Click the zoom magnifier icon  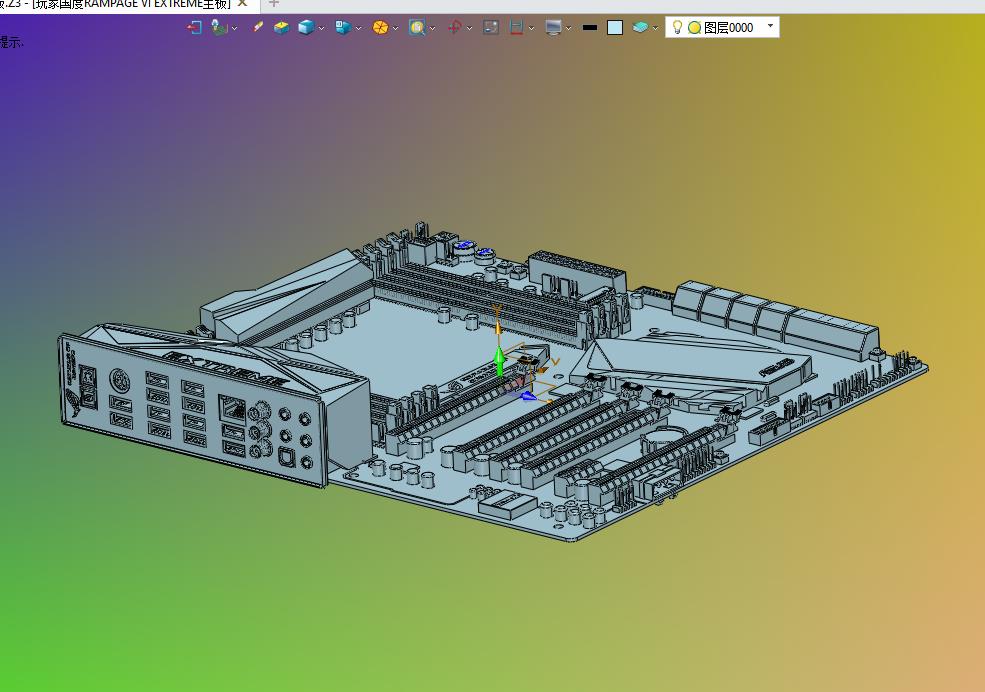coord(416,28)
